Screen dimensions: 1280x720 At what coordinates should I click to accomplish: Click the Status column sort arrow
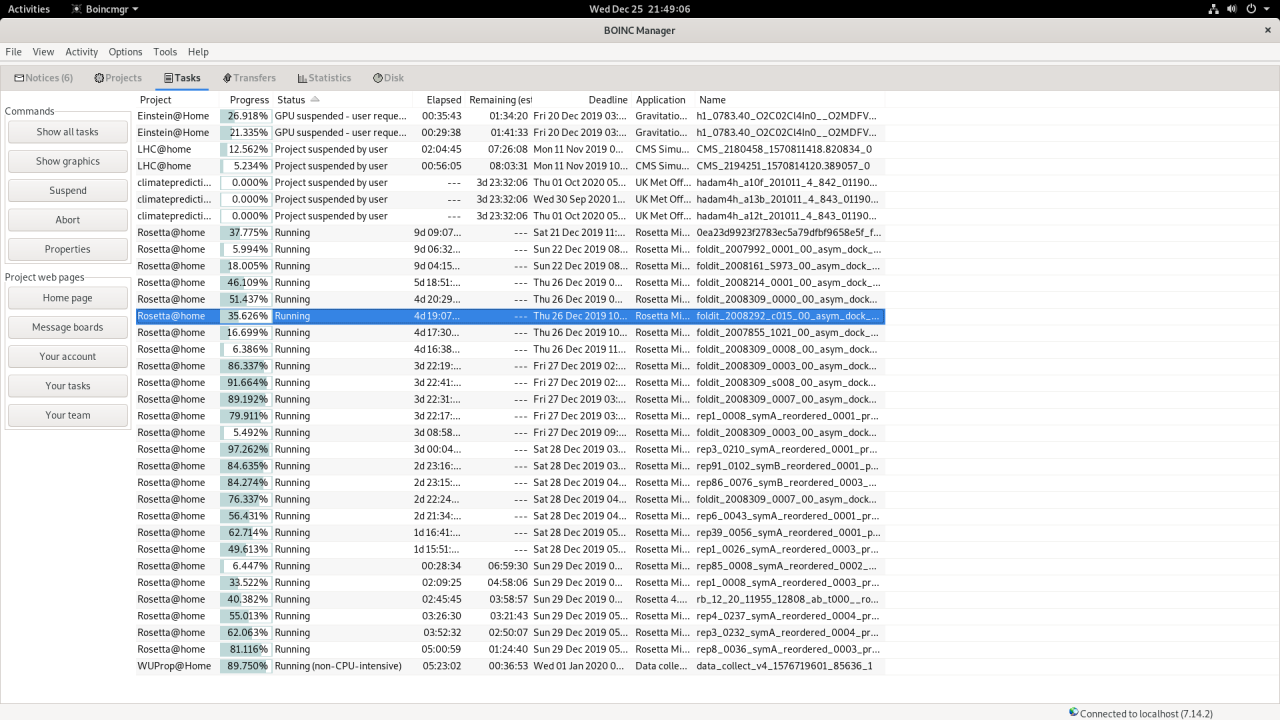[x=315, y=99]
